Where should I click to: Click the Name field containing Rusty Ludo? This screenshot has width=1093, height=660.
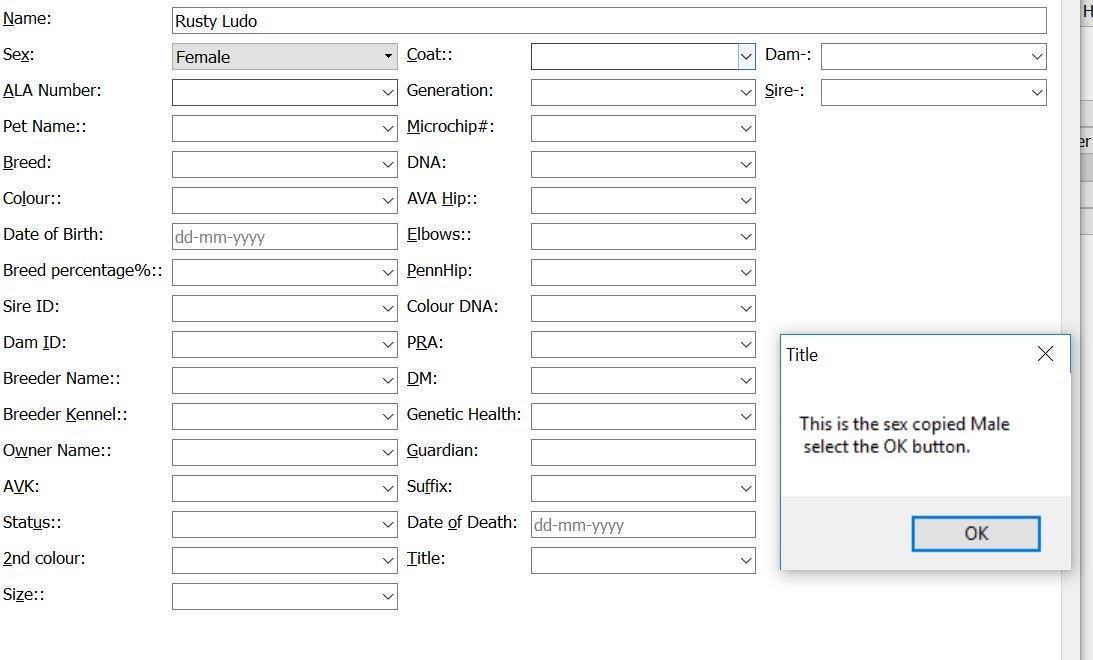[608, 21]
